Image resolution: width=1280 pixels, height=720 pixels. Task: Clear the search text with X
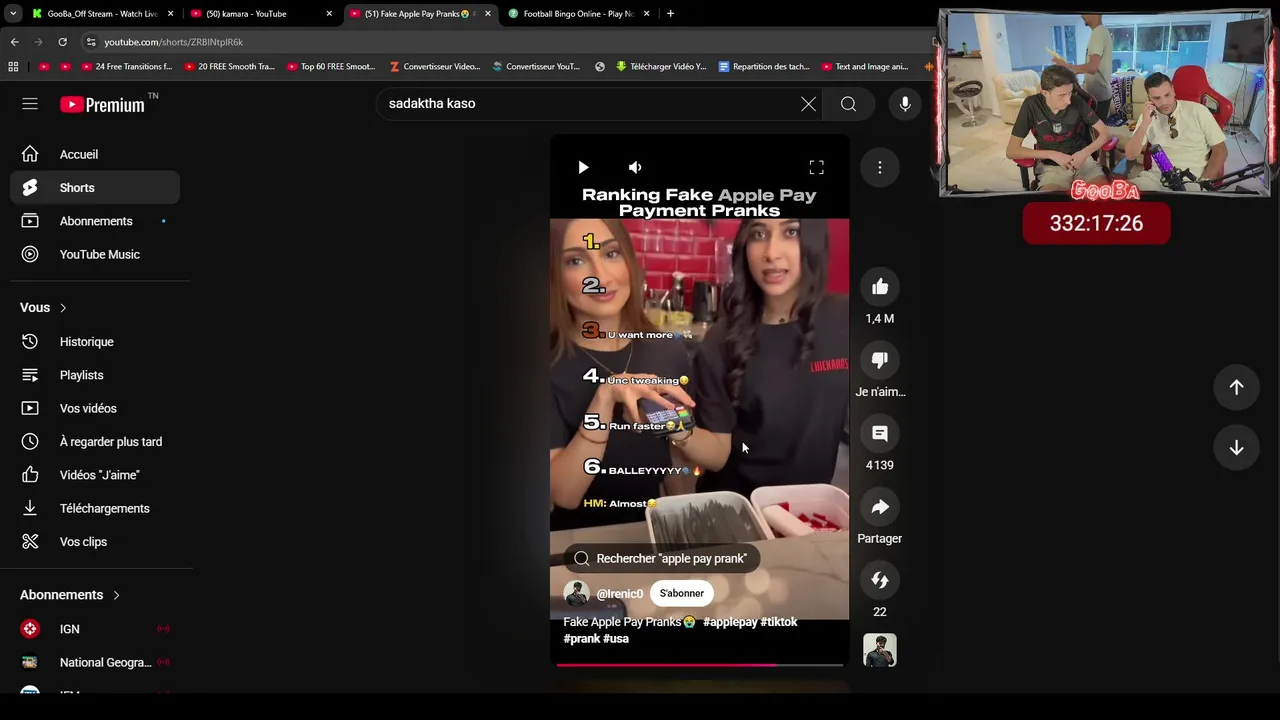click(x=808, y=104)
